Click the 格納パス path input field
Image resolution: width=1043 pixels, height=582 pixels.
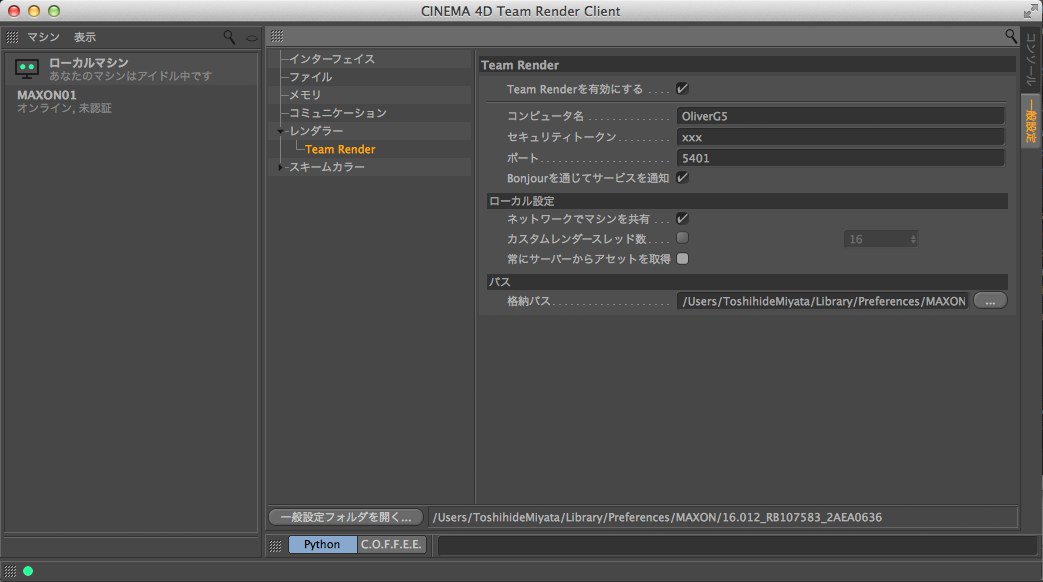click(x=823, y=301)
